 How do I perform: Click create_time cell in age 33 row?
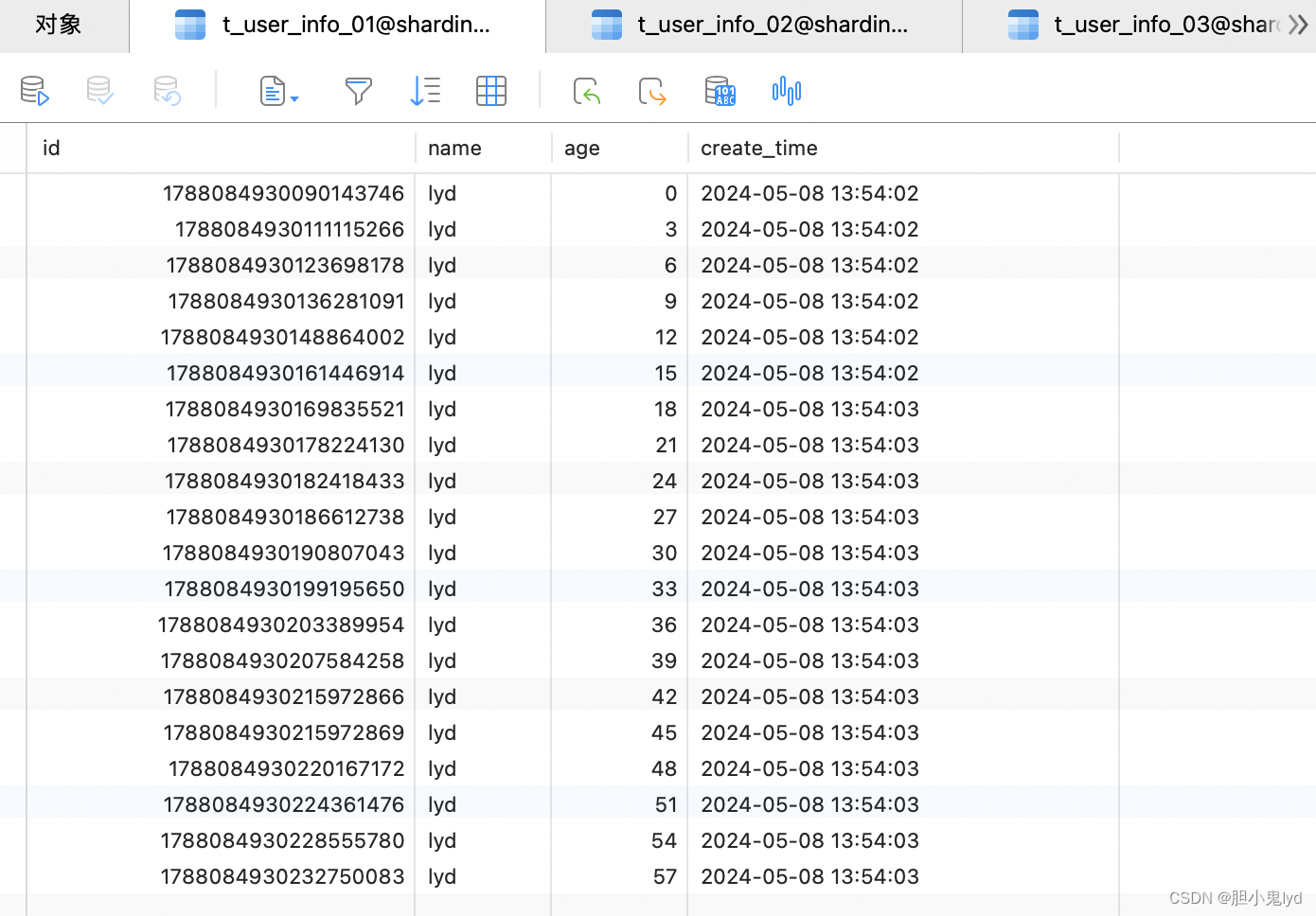pyautogui.click(x=903, y=589)
